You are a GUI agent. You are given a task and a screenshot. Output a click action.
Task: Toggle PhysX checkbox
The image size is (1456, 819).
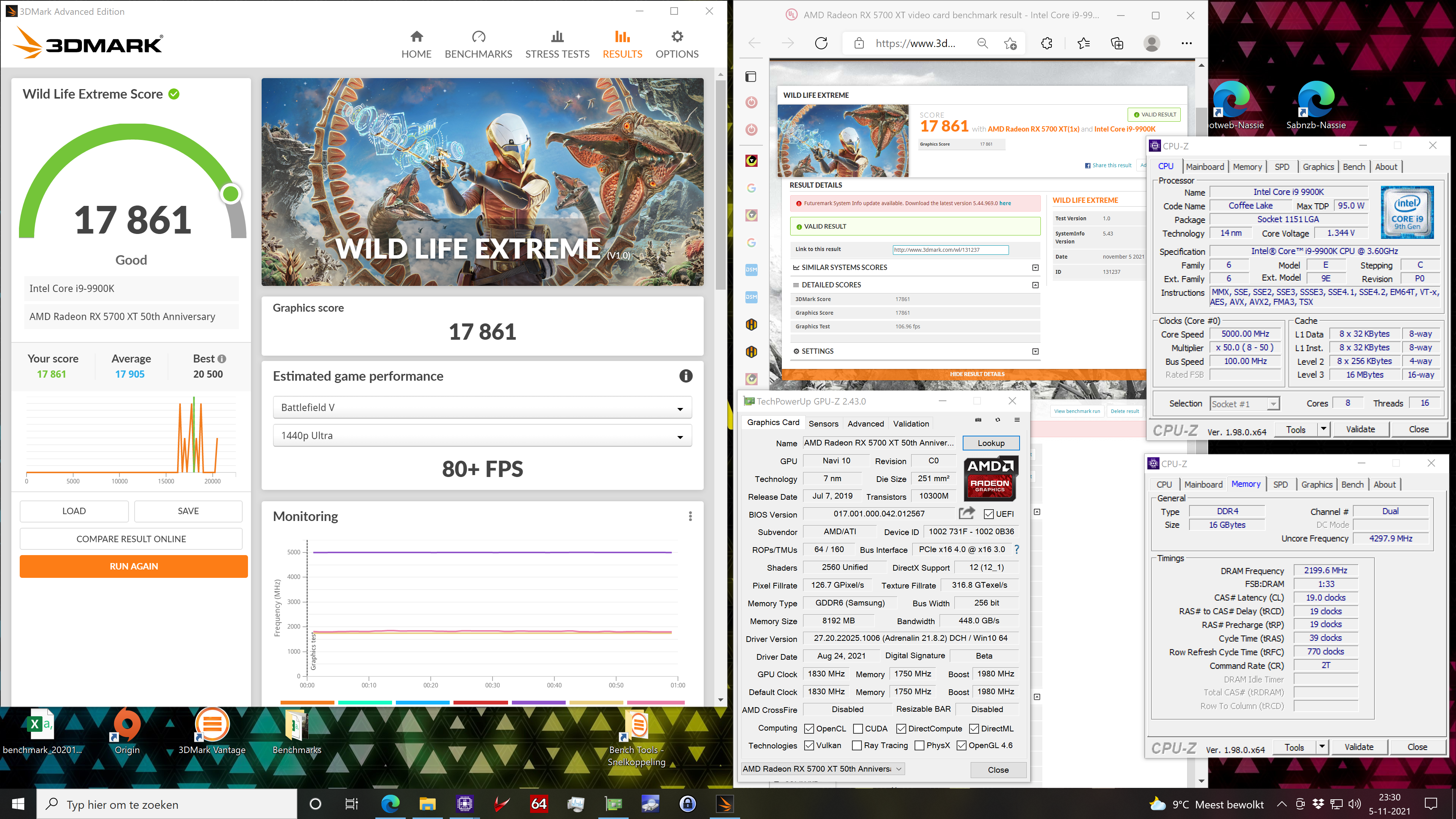pyautogui.click(x=919, y=745)
